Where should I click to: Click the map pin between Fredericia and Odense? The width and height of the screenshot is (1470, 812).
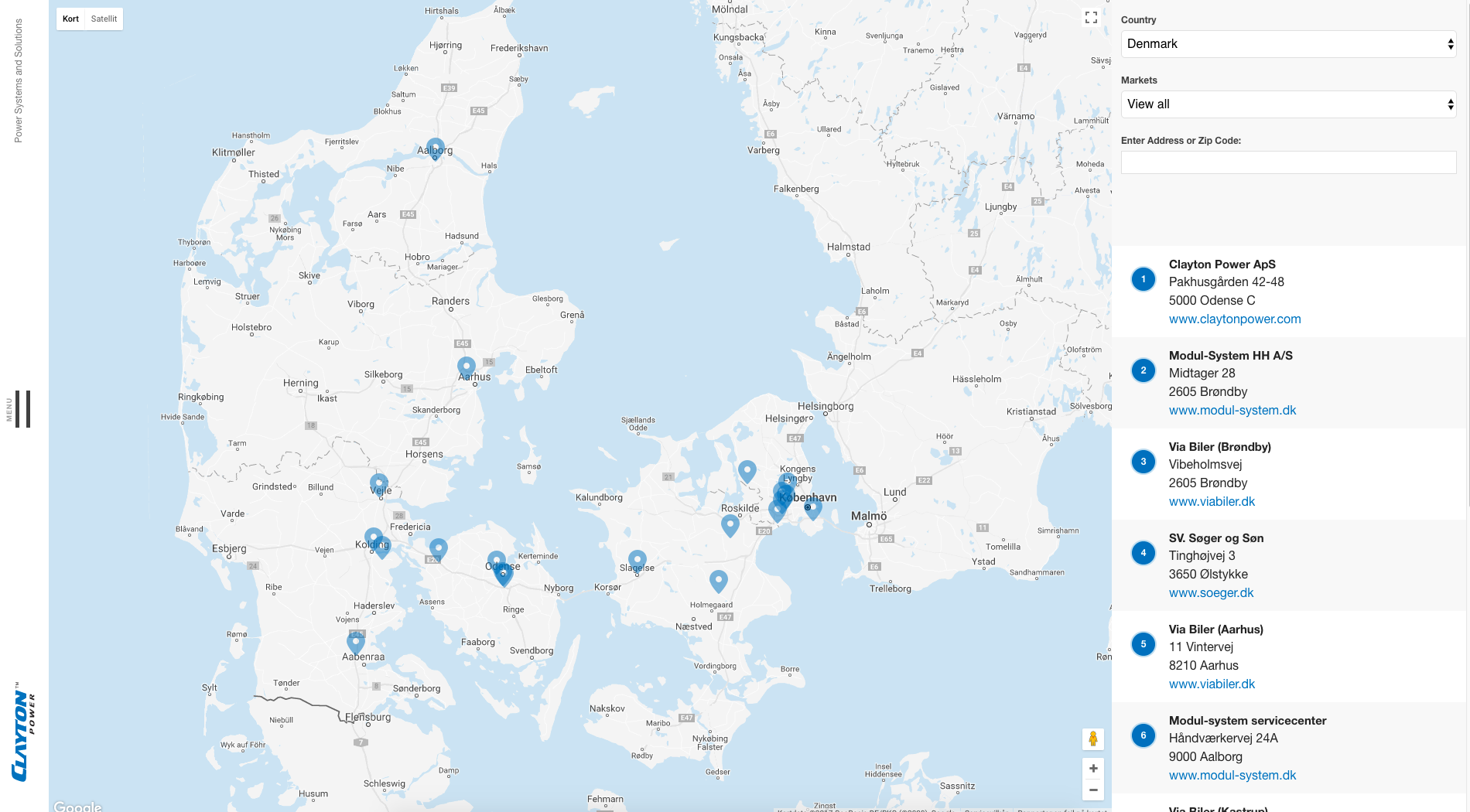click(x=439, y=549)
